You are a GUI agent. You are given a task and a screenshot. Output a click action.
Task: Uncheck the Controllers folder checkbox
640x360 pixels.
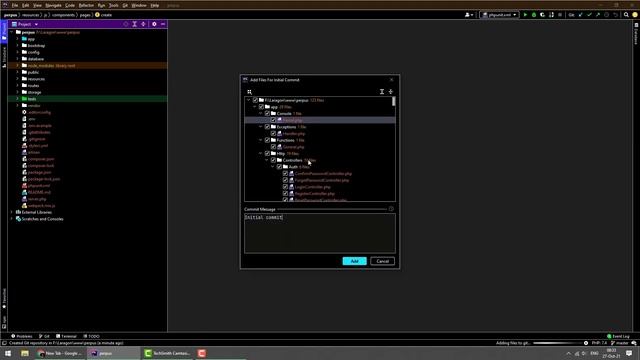coord(273,160)
